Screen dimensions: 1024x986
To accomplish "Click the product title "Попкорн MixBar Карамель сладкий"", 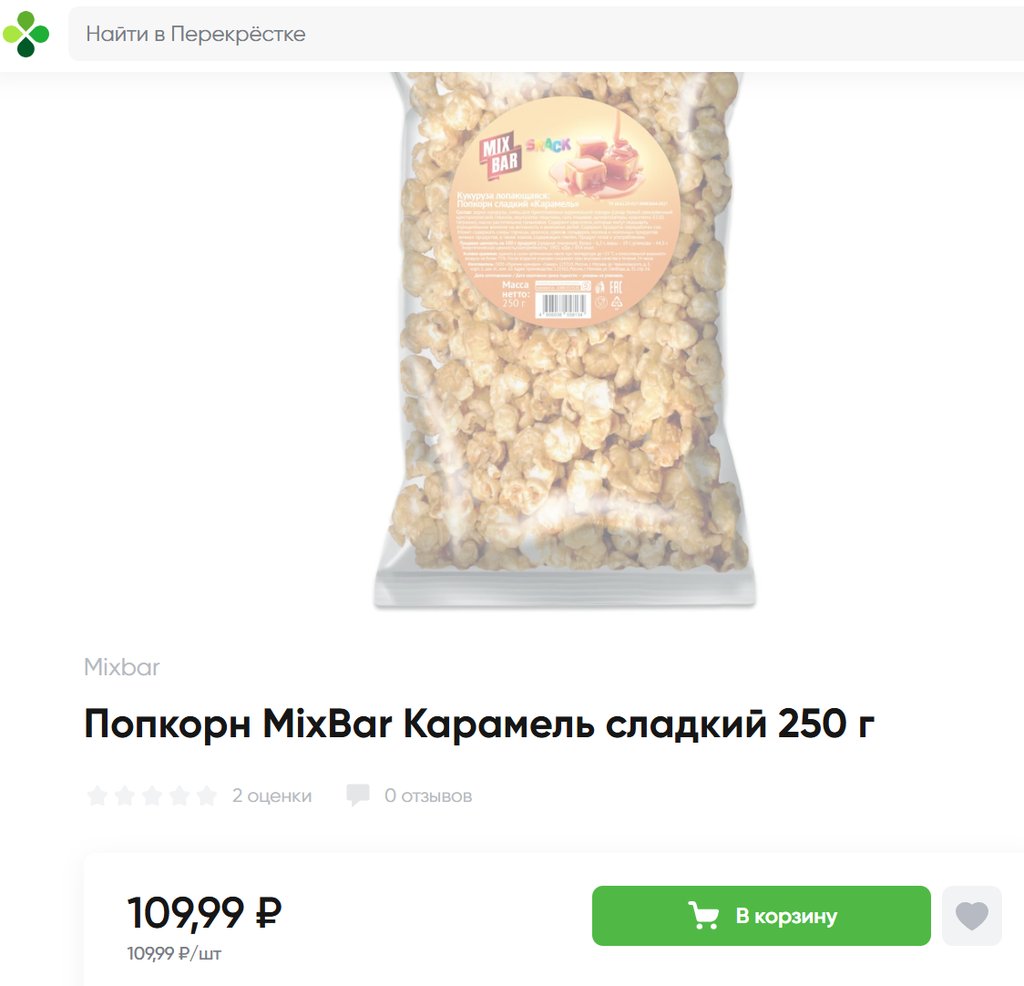I will tap(424, 724).
